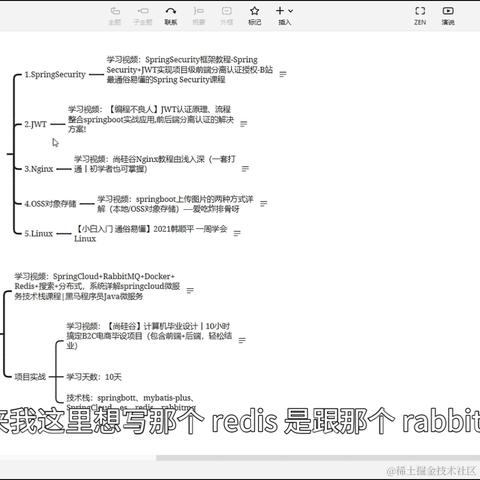Start 演说 (Pitch) presentation mode
This screenshot has height=480, width=480.
448,16
